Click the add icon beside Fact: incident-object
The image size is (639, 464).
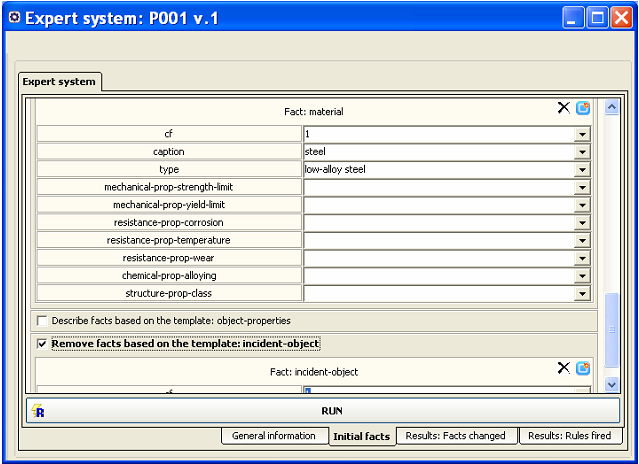click(x=583, y=368)
